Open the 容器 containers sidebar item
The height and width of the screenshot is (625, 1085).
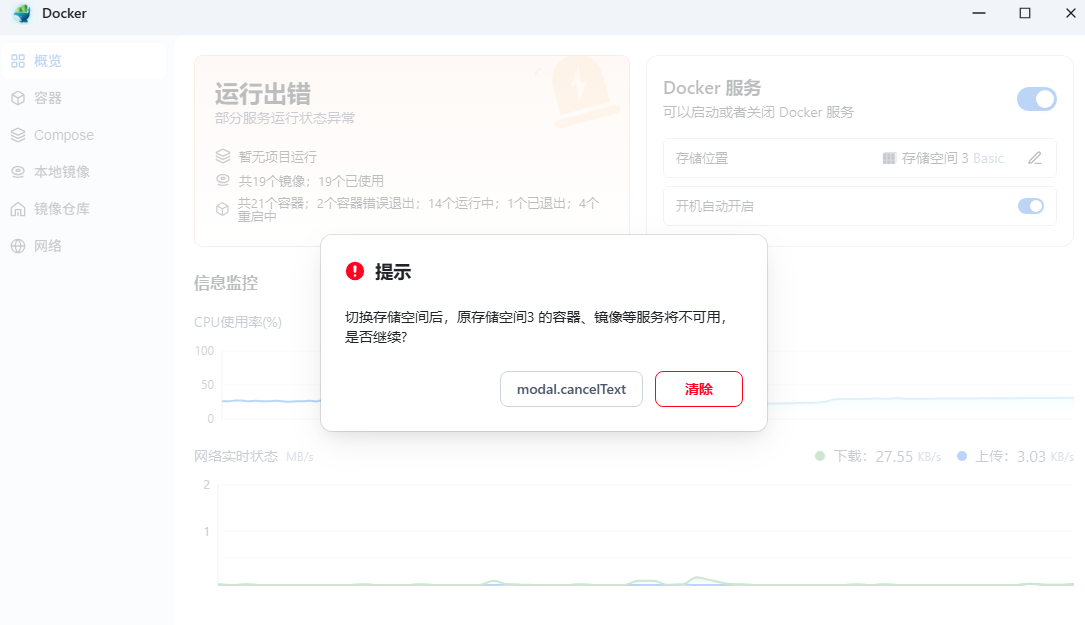[83, 98]
